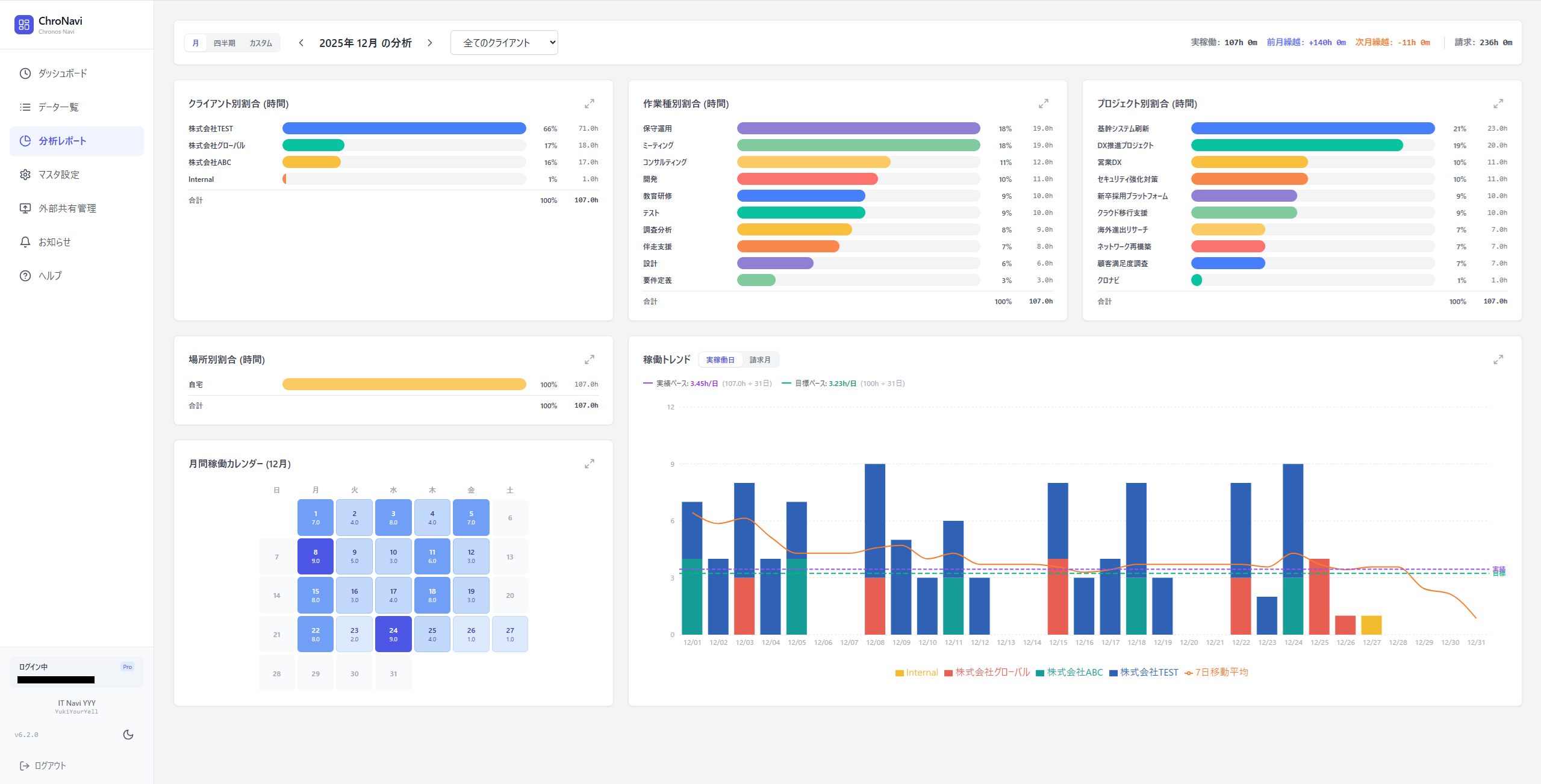Screen dimensions: 1541x784
Task: Select December 24 in the calendar
Action: pos(393,634)
